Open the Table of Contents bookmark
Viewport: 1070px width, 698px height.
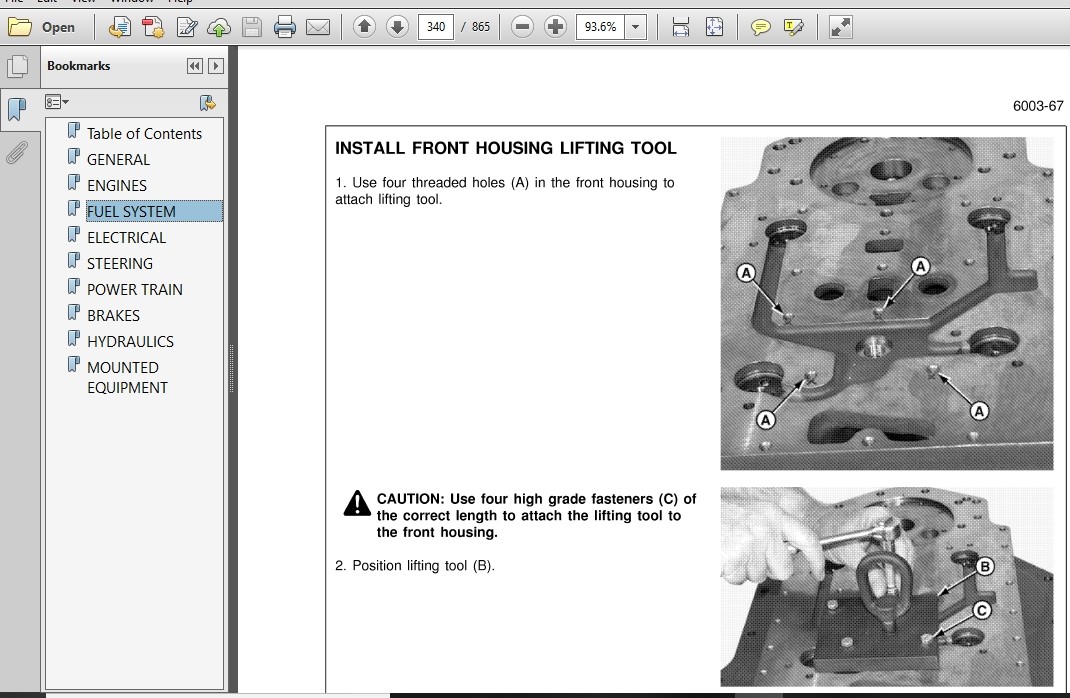click(144, 134)
